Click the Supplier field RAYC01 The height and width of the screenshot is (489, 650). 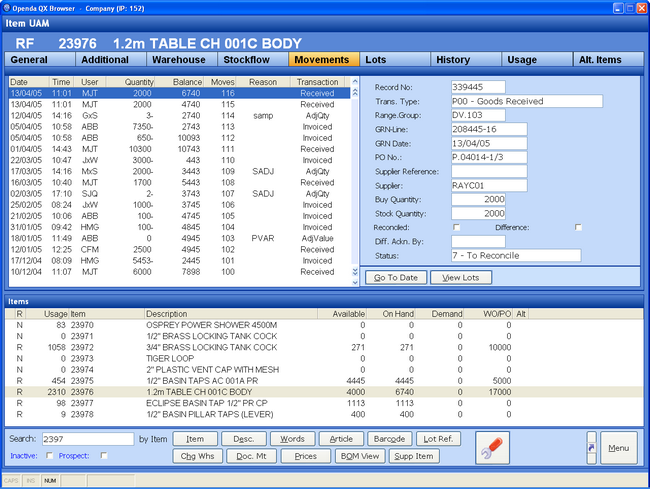point(489,186)
